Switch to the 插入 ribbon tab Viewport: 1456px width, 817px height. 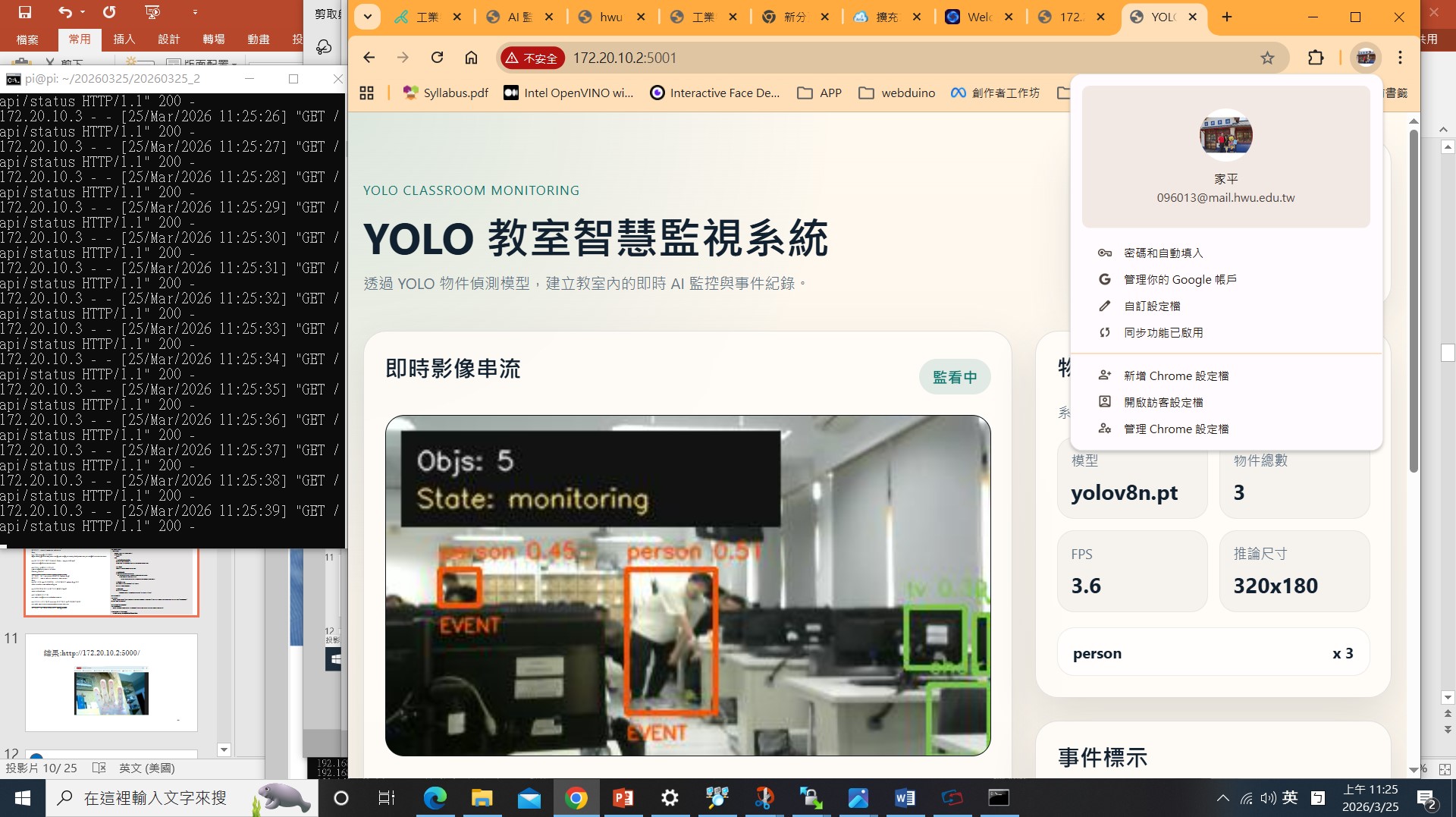tap(124, 39)
